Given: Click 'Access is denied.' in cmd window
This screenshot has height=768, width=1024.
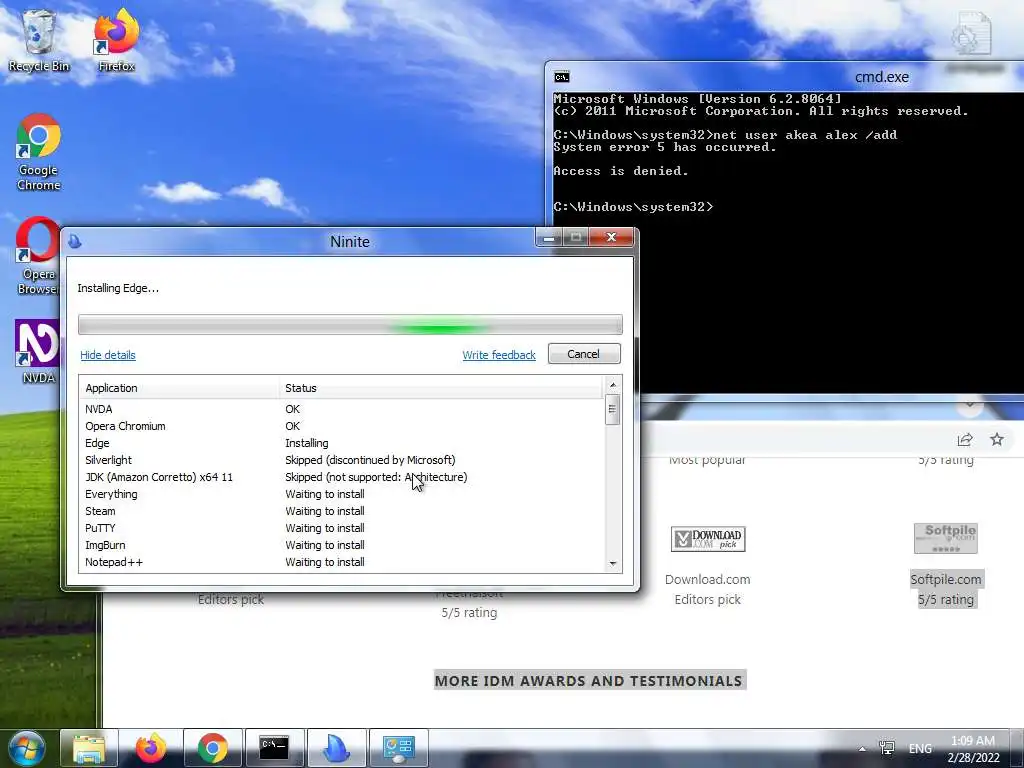Looking at the screenshot, I should coord(620,171).
